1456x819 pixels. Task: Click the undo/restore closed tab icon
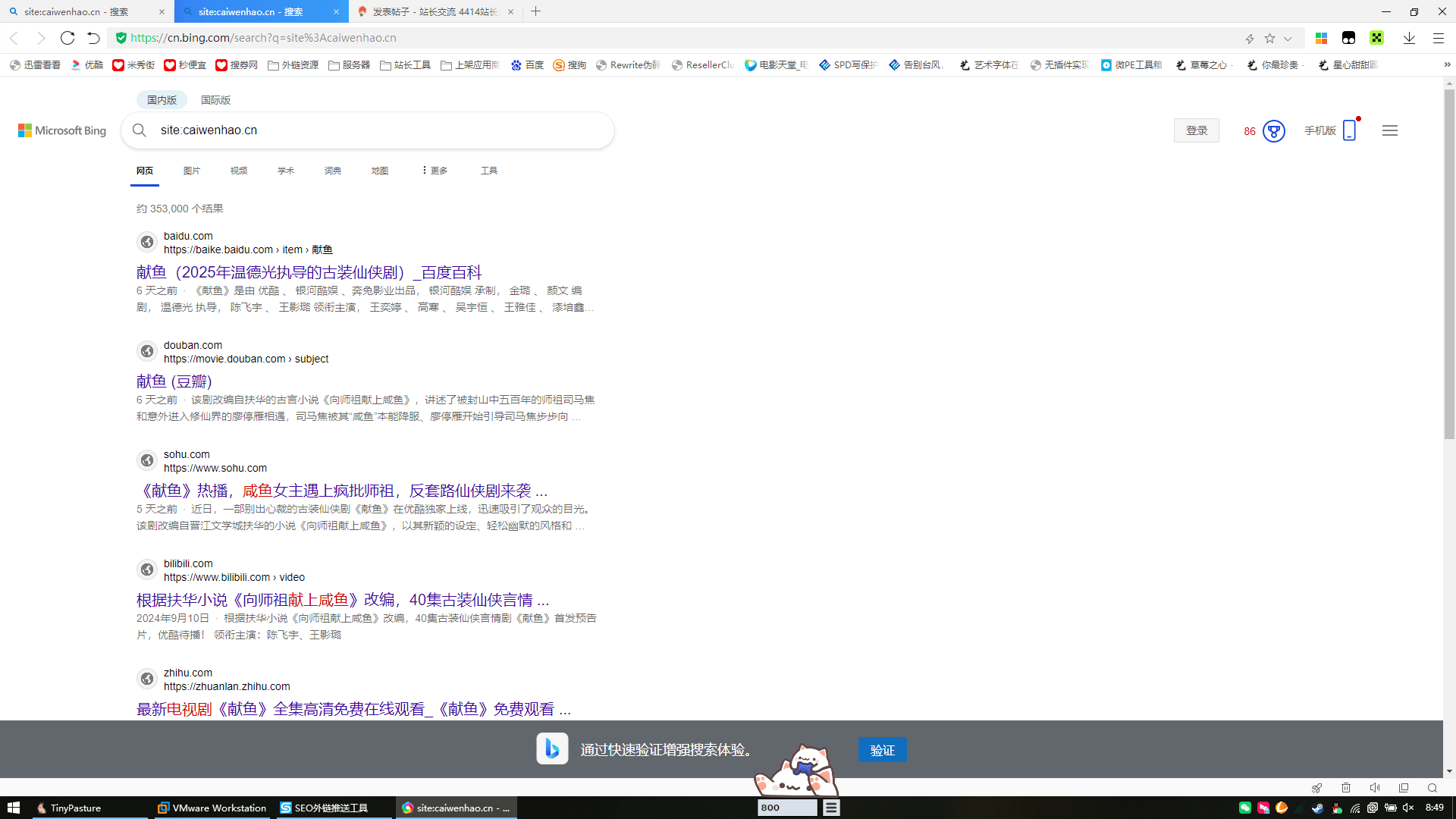point(93,38)
